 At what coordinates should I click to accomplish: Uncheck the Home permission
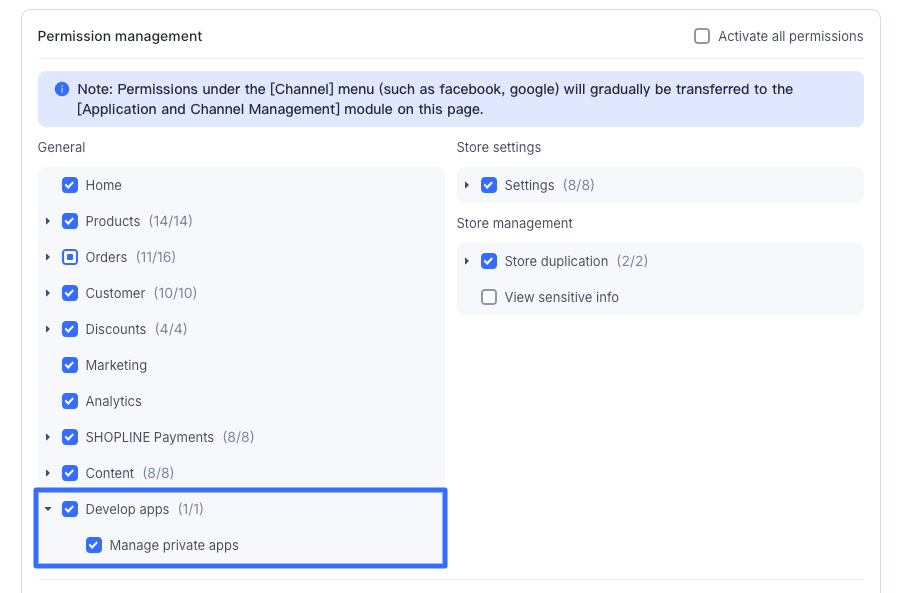pos(70,185)
